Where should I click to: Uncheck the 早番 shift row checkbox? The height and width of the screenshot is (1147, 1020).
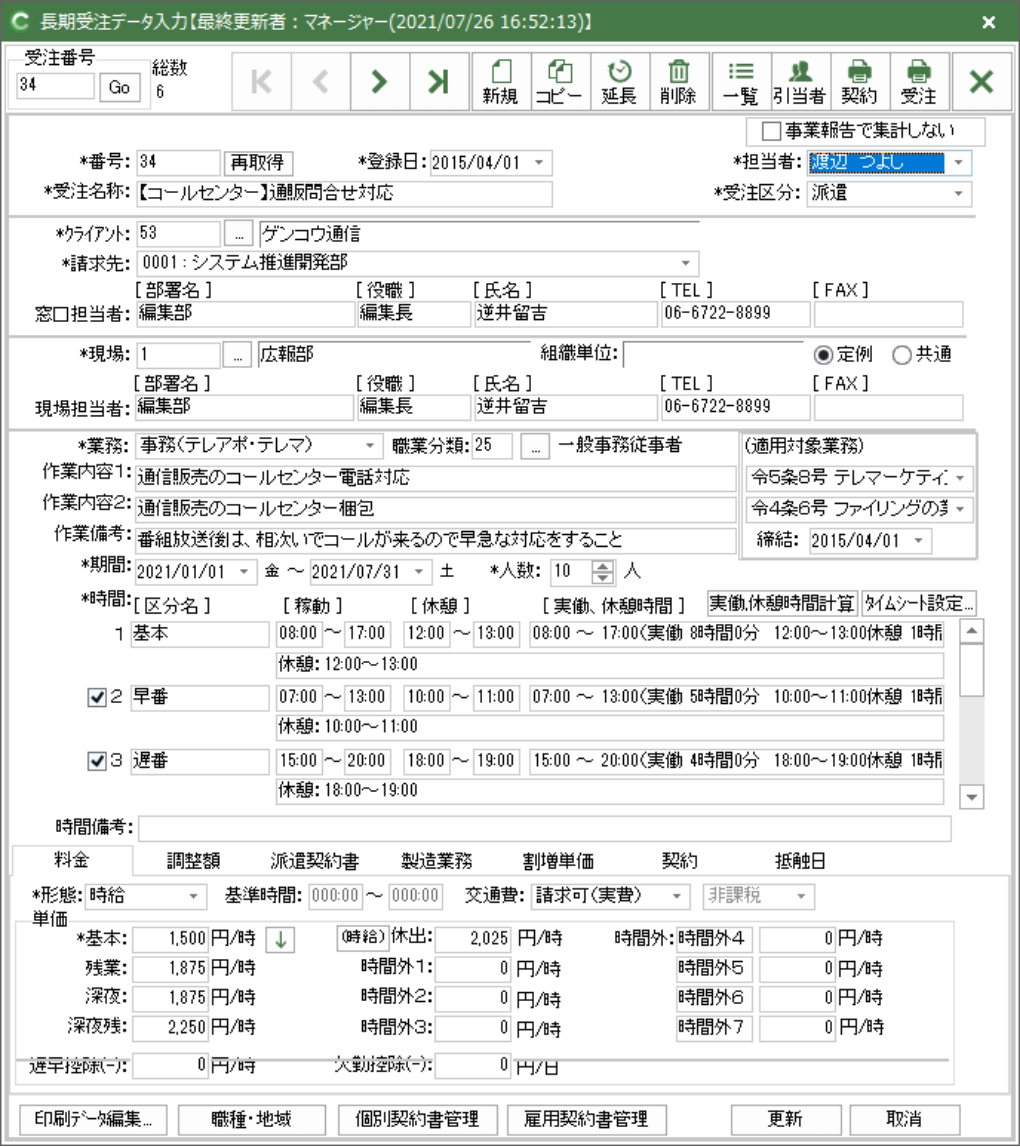[x=97, y=697]
